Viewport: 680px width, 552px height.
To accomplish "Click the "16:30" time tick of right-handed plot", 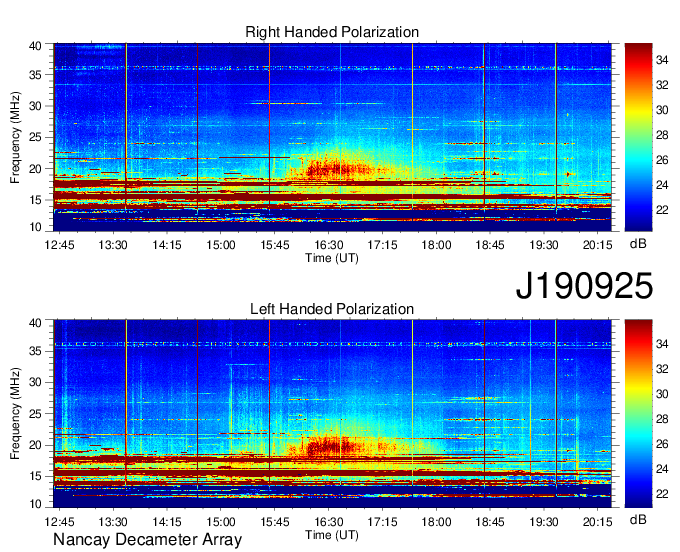I will click(328, 245).
